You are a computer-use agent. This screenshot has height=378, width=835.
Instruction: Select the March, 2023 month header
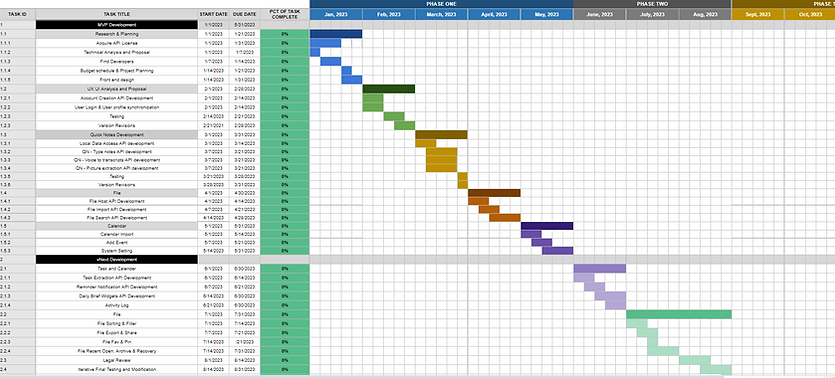(x=441, y=14)
